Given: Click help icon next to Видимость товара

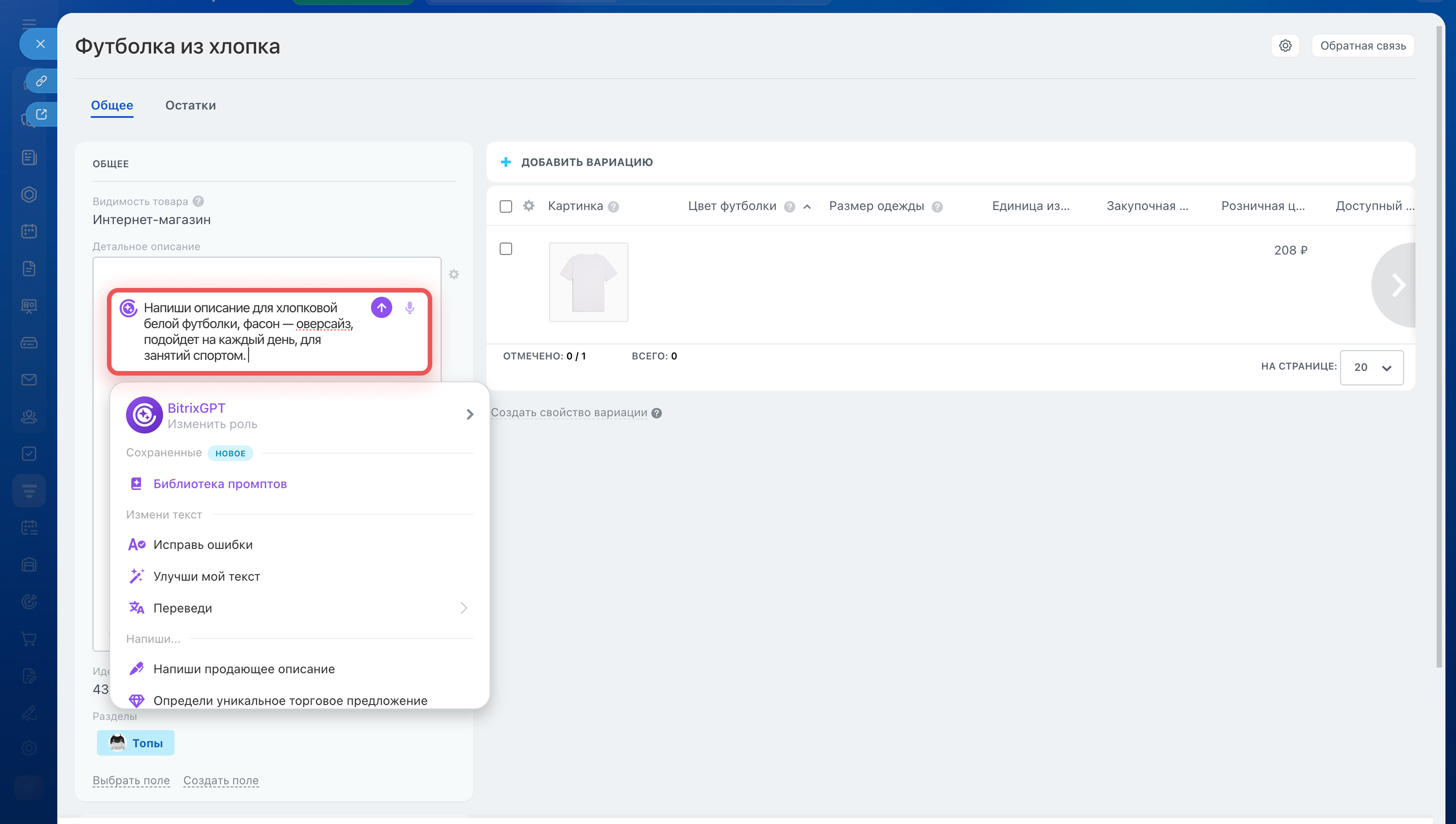Looking at the screenshot, I should (x=198, y=201).
